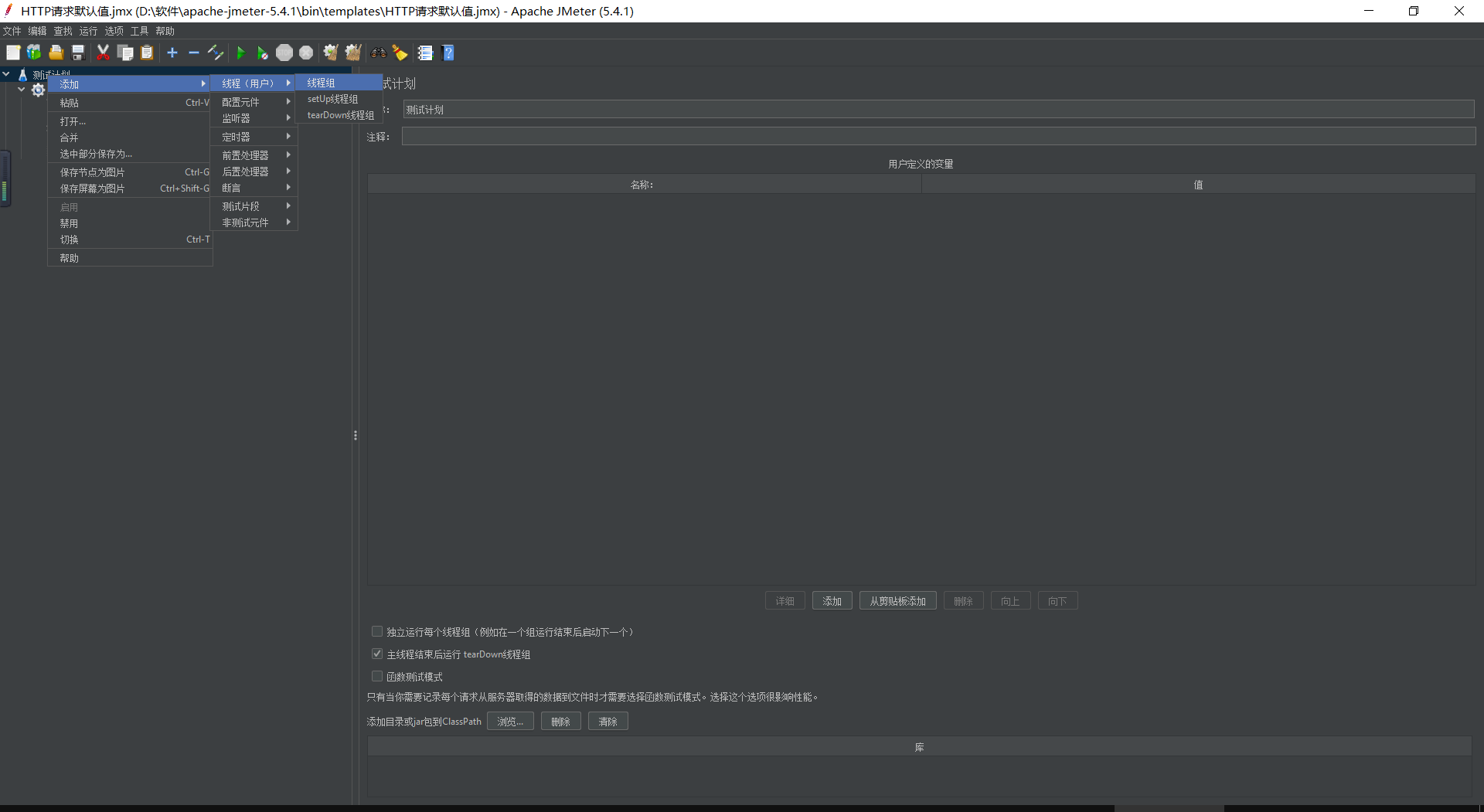Collapse the 测试计划 tree node
Image resolution: width=1484 pixels, height=812 pixels.
pyautogui.click(x=7, y=73)
